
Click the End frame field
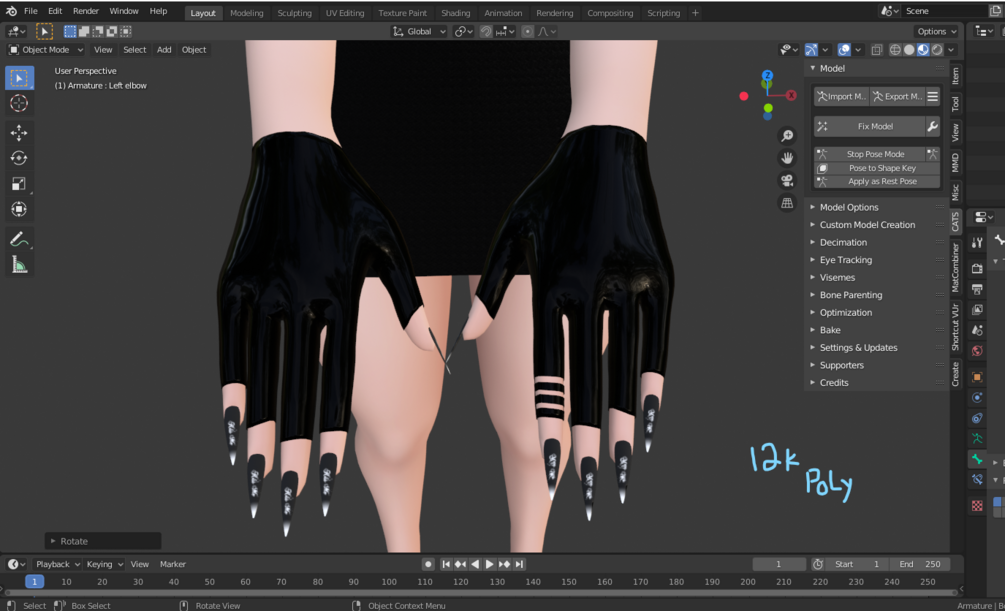[x=920, y=564]
